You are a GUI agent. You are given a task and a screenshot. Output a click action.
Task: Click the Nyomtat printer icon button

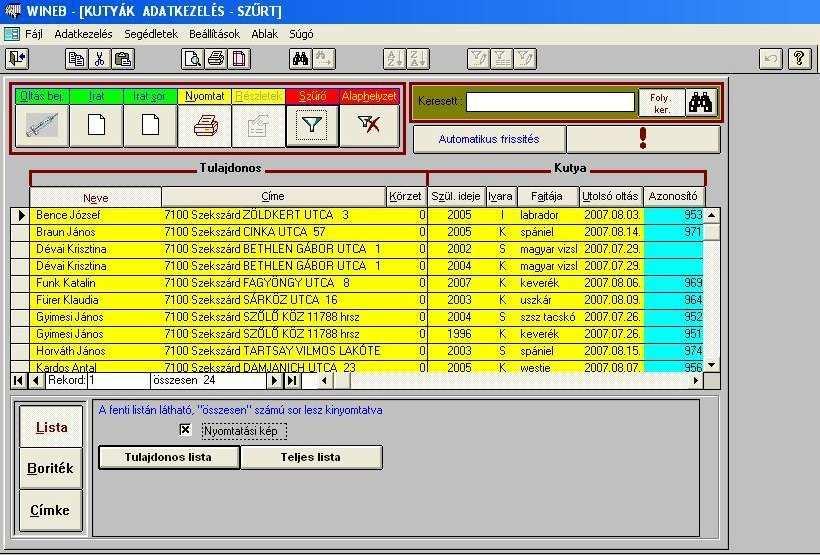point(204,126)
